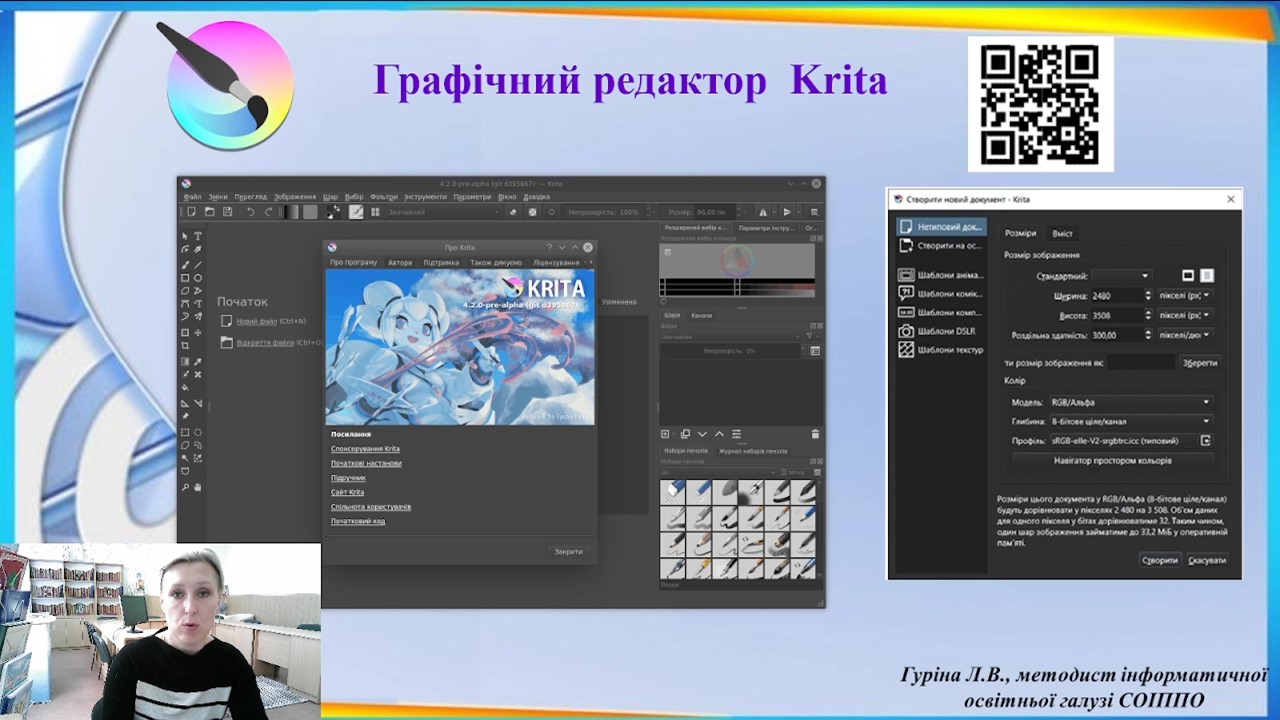Select the Crop tool
Screen dimensions: 1280x720
tap(185, 345)
